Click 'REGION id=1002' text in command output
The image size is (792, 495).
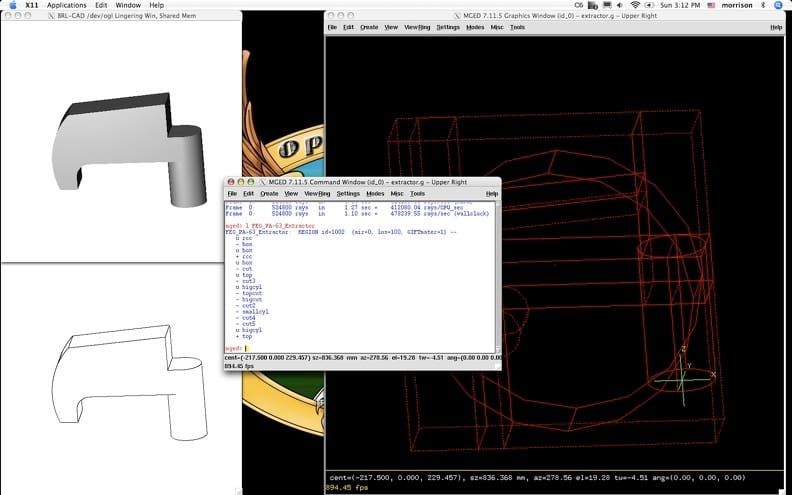coord(321,232)
